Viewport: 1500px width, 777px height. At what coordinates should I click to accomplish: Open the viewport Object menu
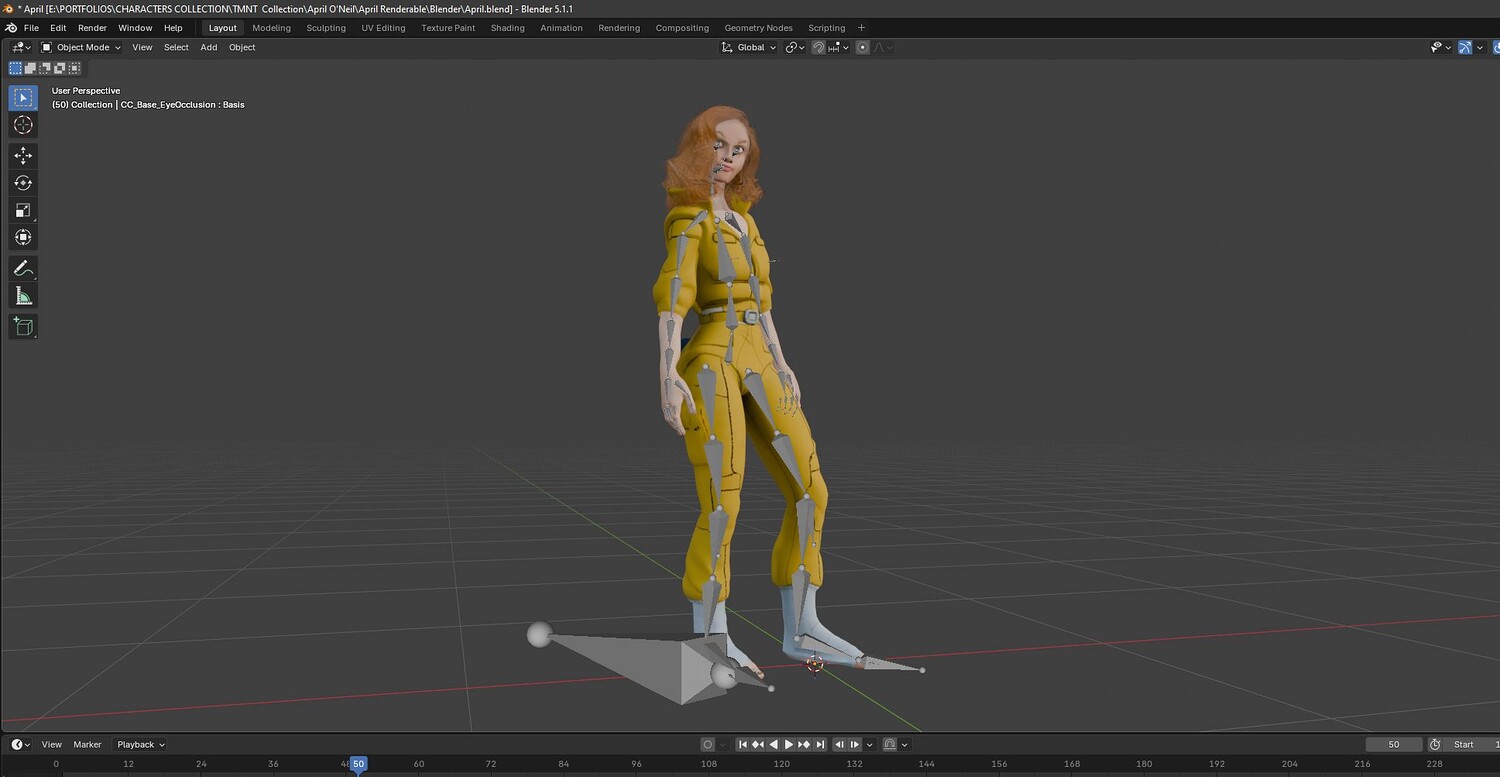242,47
